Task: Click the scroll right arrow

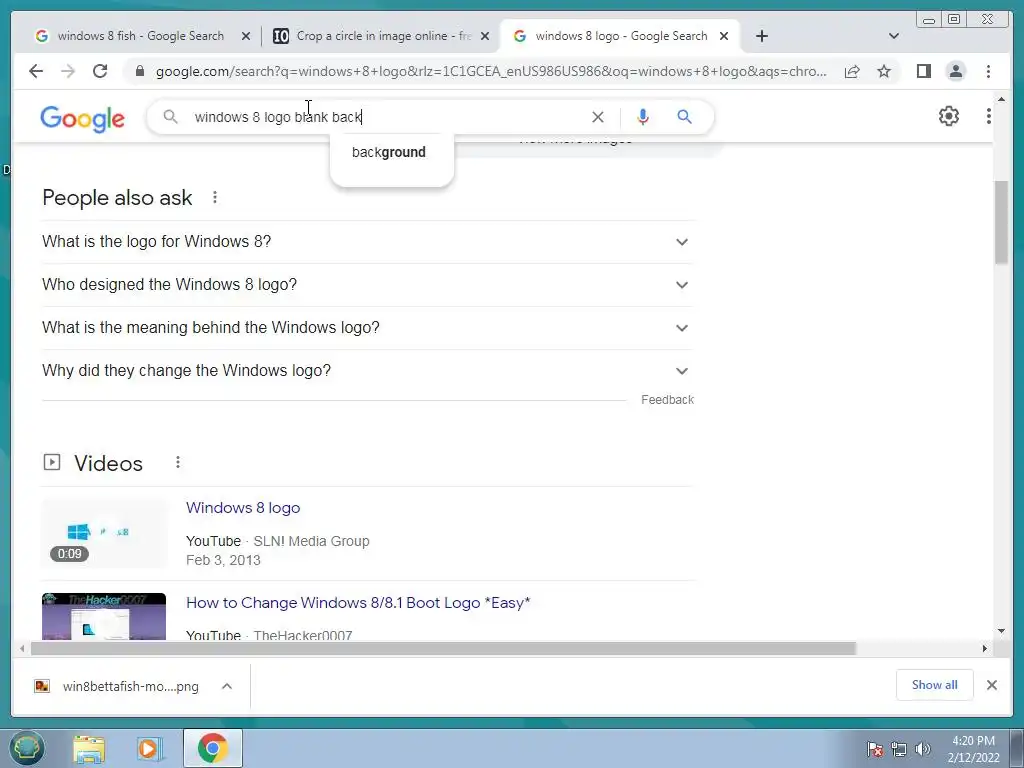Action: [985, 648]
